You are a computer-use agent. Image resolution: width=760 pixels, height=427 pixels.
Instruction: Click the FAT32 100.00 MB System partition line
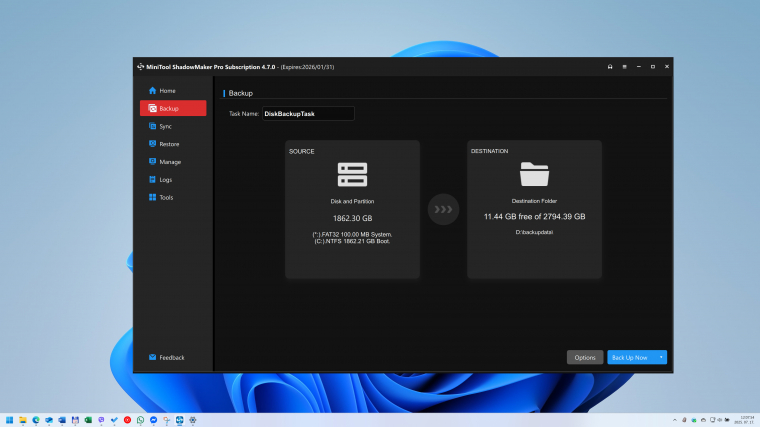[x=352, y=235]
